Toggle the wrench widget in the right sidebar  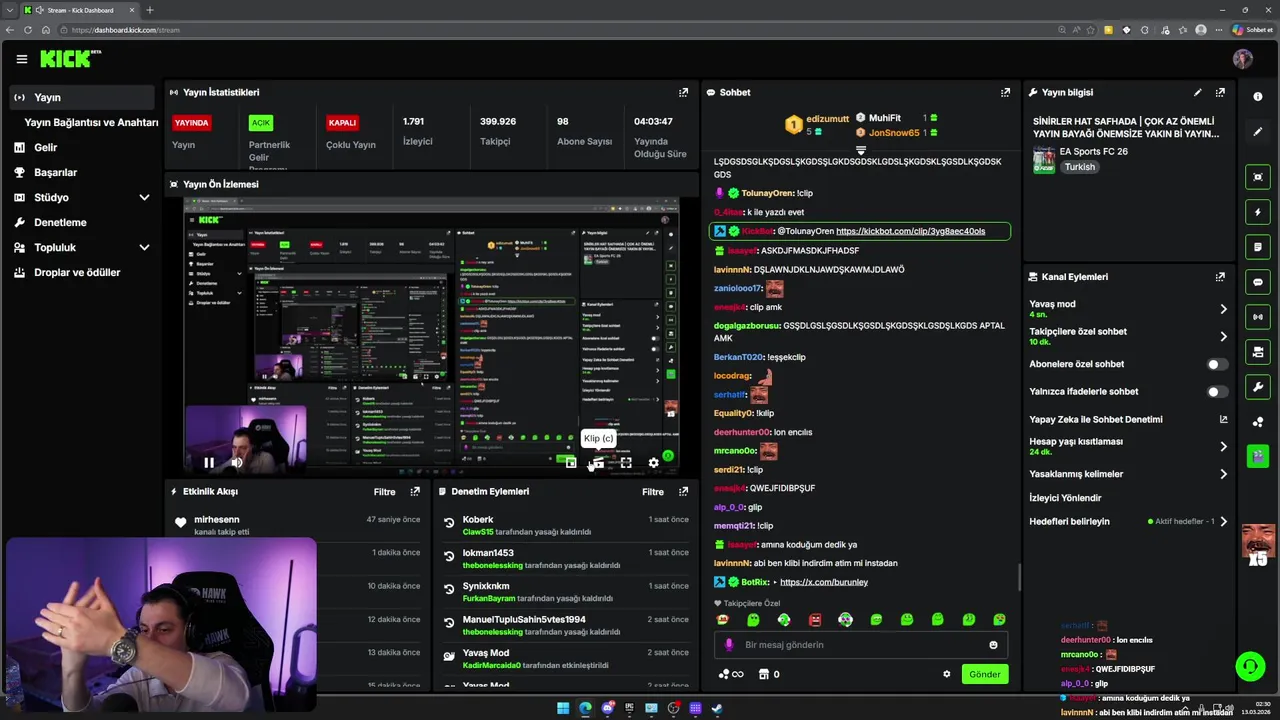(x=1258, y=387)
